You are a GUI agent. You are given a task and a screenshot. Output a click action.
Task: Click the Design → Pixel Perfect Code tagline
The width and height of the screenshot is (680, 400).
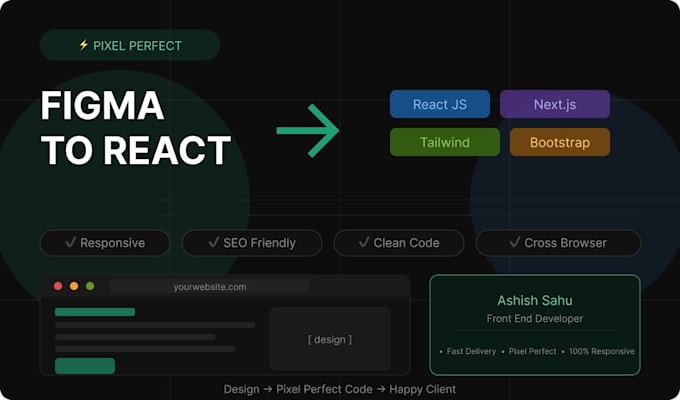tap(340, 389)
